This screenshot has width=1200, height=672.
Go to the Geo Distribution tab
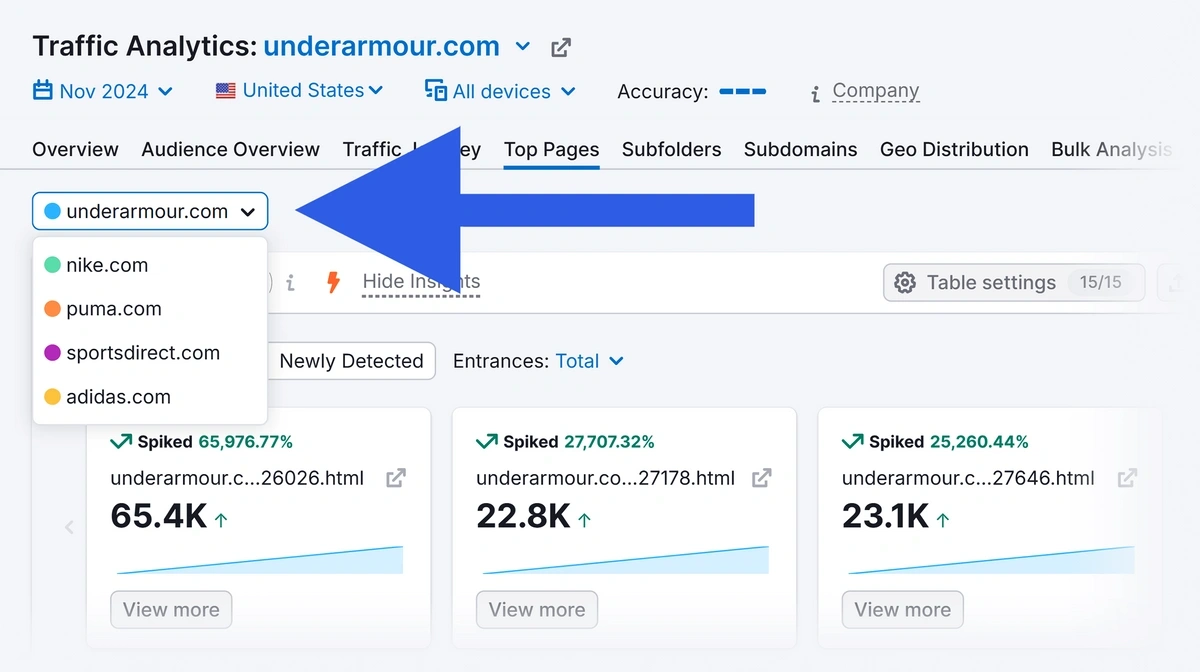point(954,149)
